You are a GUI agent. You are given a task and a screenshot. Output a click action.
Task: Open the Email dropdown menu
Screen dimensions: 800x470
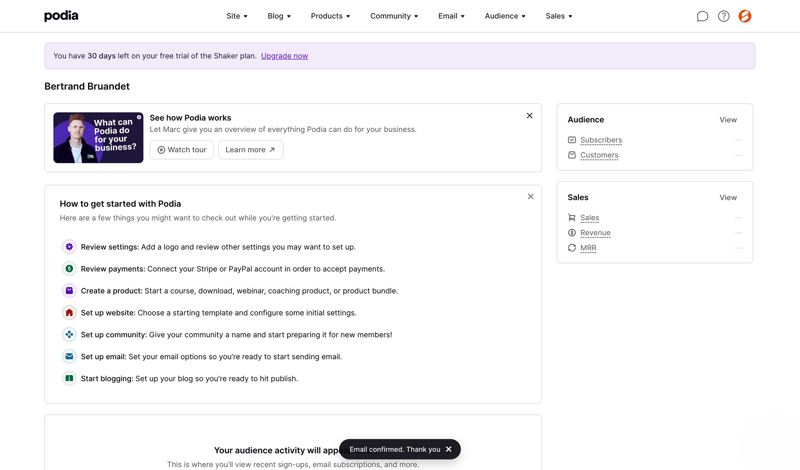coord(451,16)
